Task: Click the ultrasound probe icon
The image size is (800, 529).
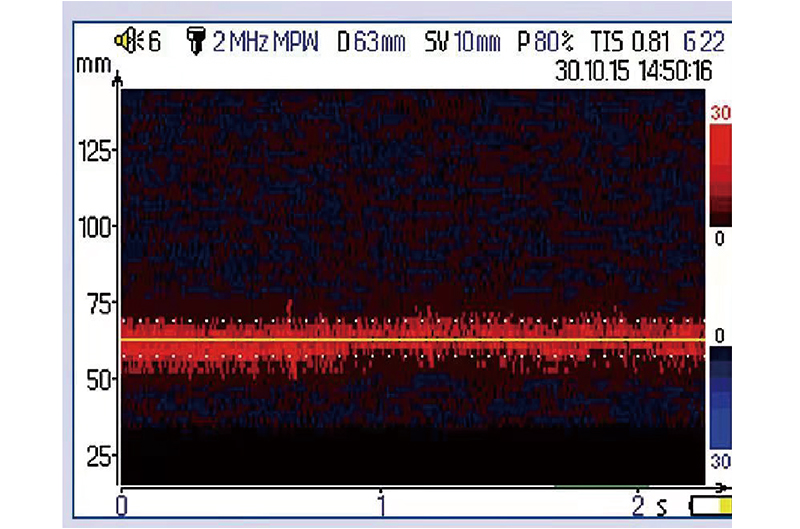Action: pos(195,42)
